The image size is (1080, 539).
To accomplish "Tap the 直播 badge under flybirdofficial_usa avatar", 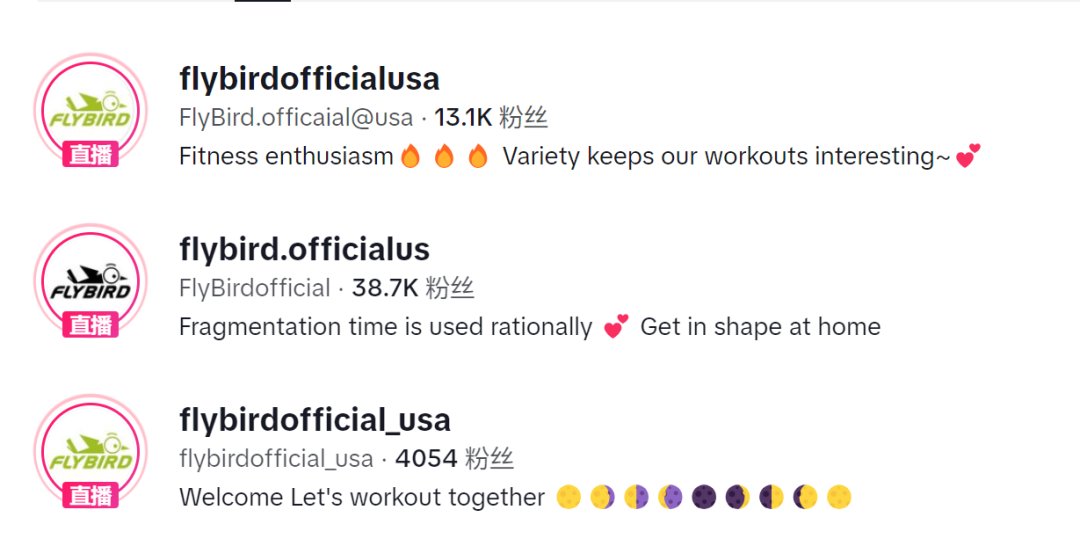I will pos(90,495).
